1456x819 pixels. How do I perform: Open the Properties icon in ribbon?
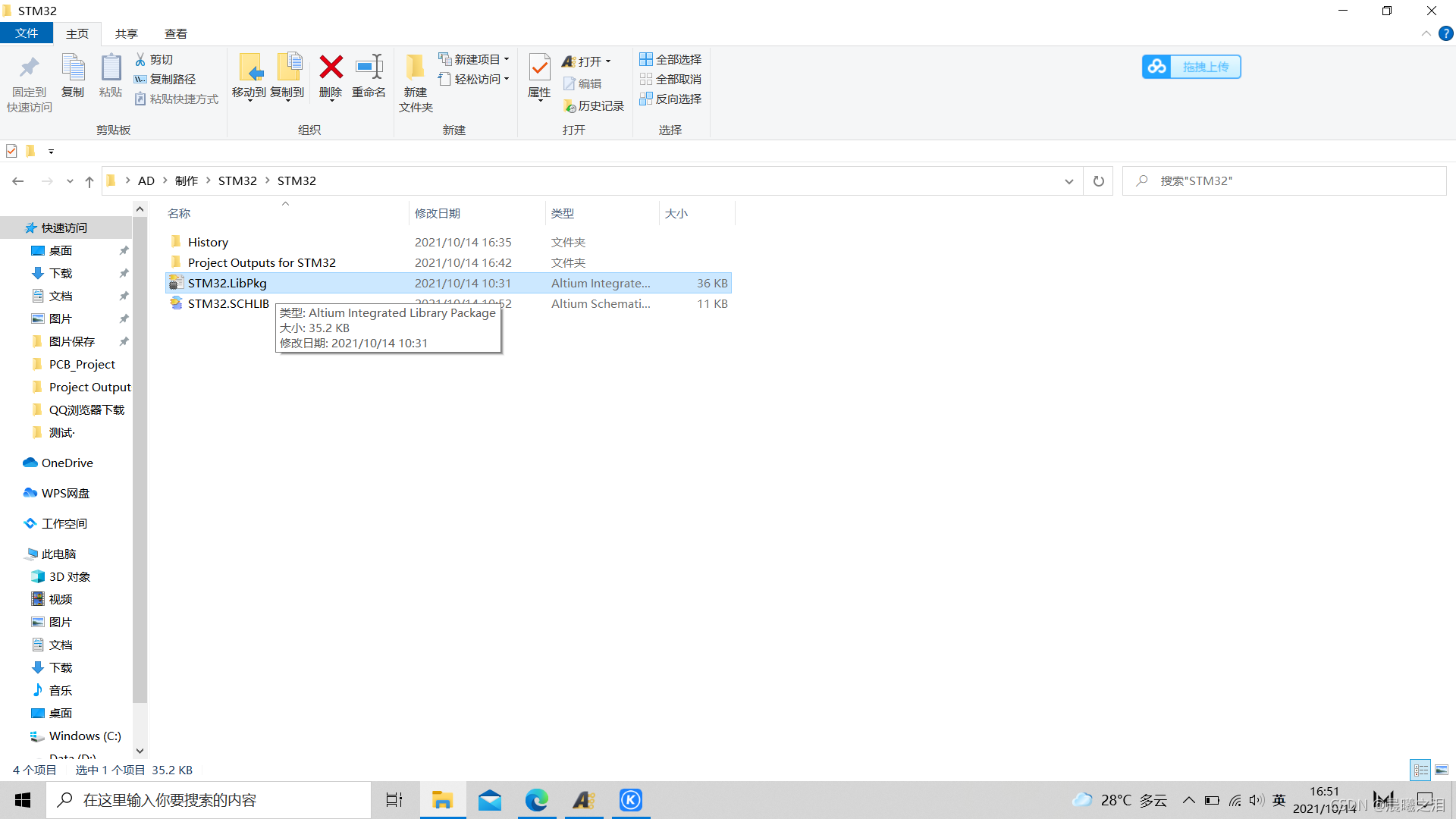pyautogui.click(x=539, y=68)
